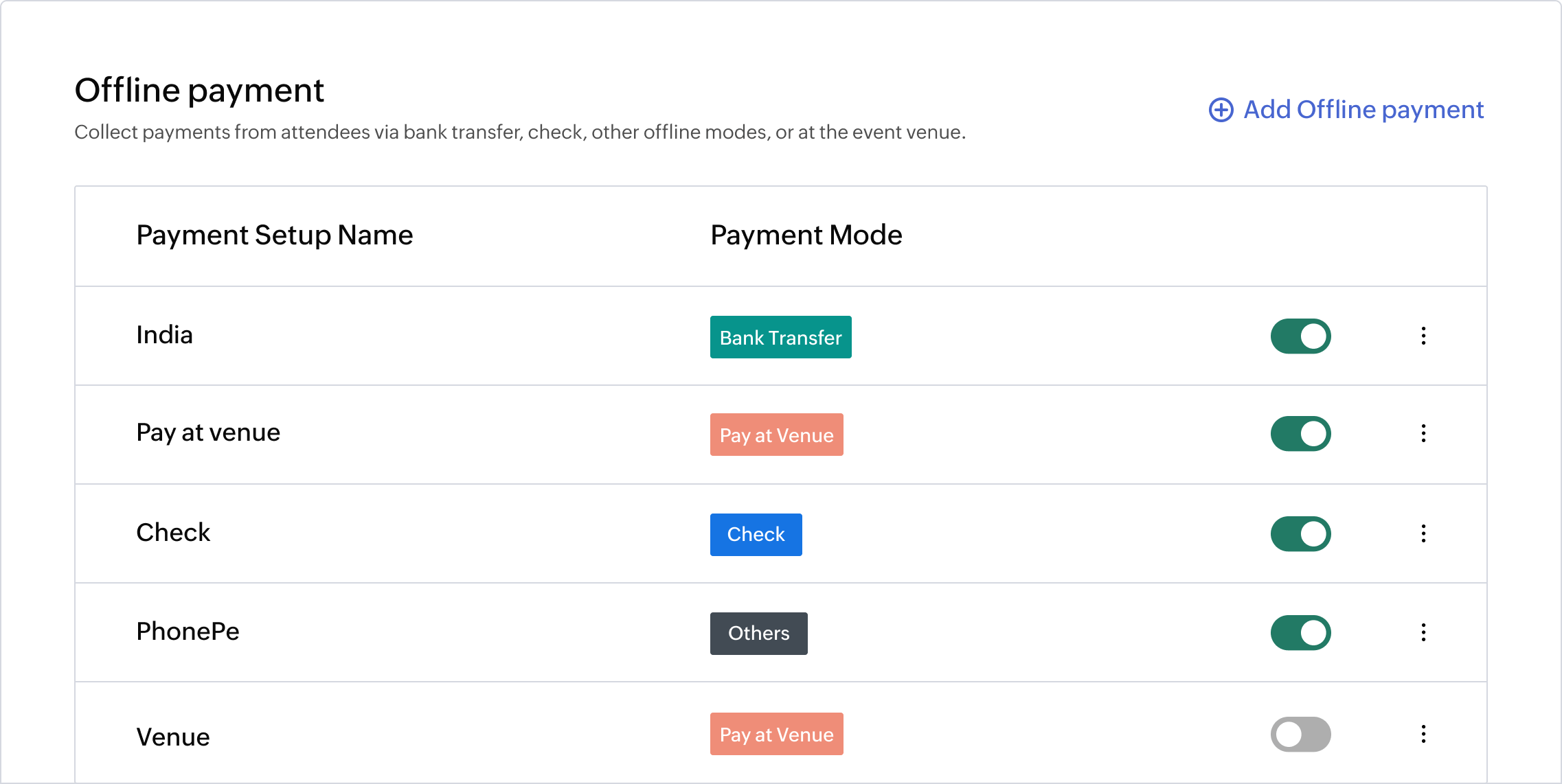Open the three-dot menu for Pay at venue row
Screen dimensions: 1562x784
(x=1423, y=433)
